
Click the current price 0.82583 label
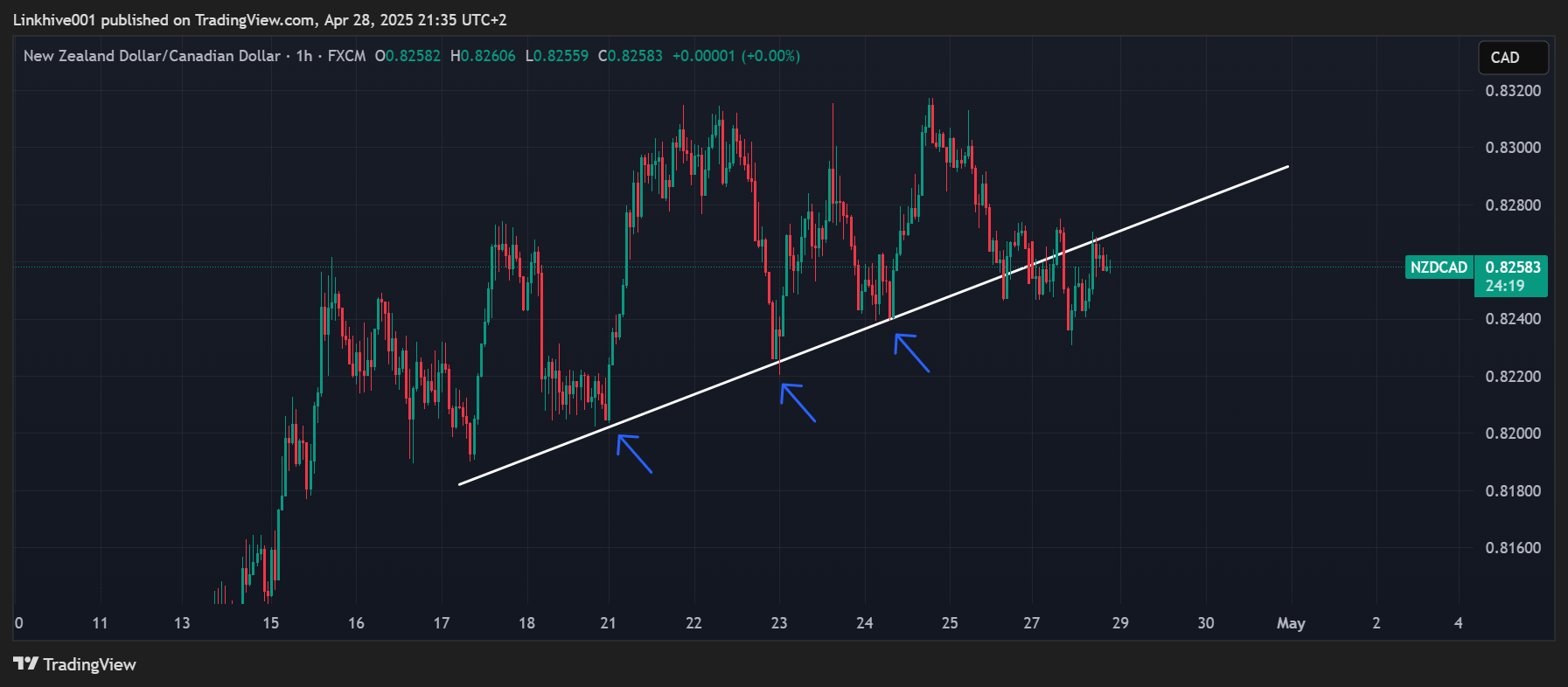tap(1513, 267)
